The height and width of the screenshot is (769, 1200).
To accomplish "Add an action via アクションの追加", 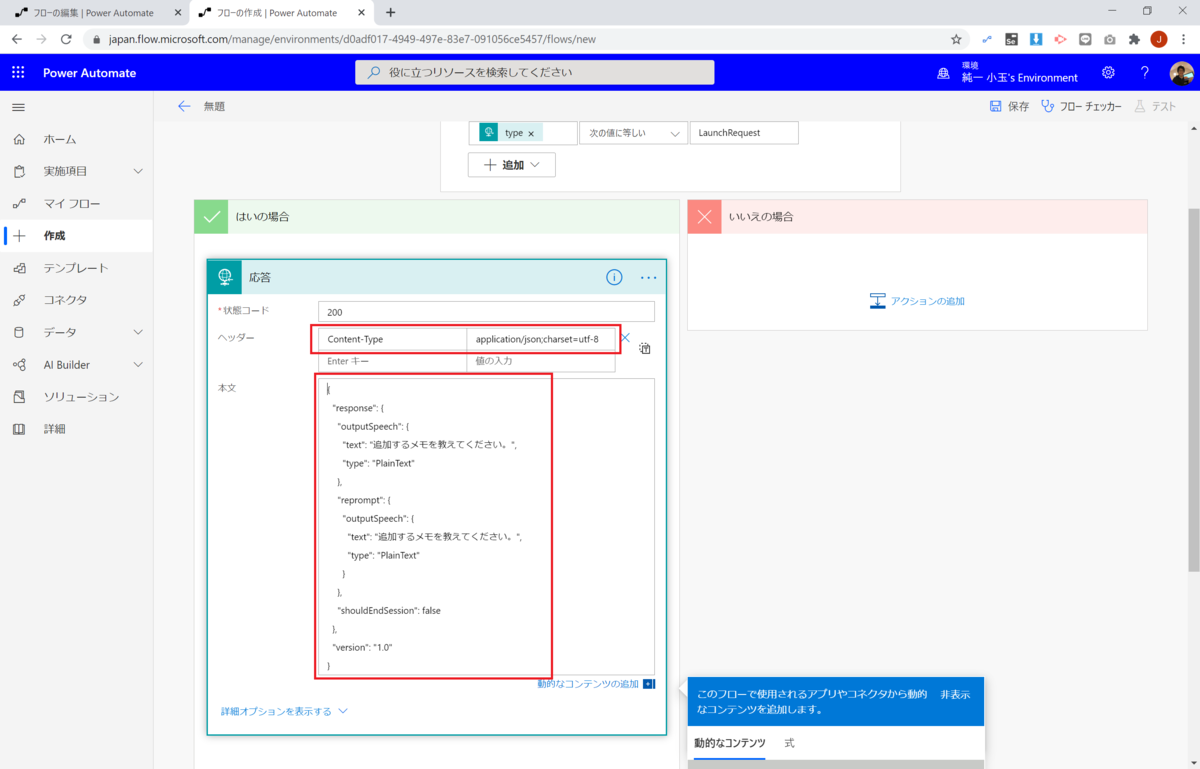I will coord(917,301).
